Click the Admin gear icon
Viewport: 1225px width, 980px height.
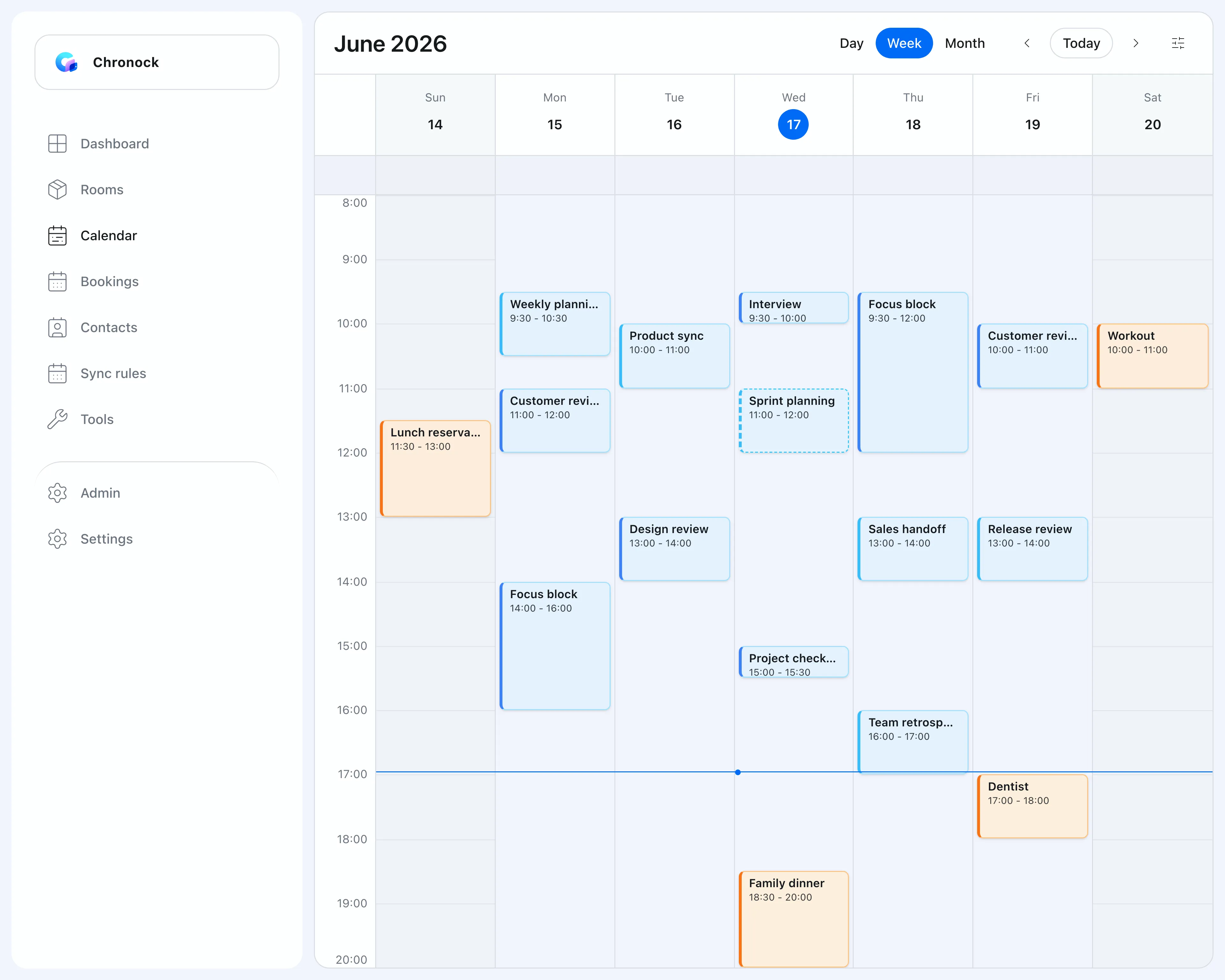[x=57, y=493]
